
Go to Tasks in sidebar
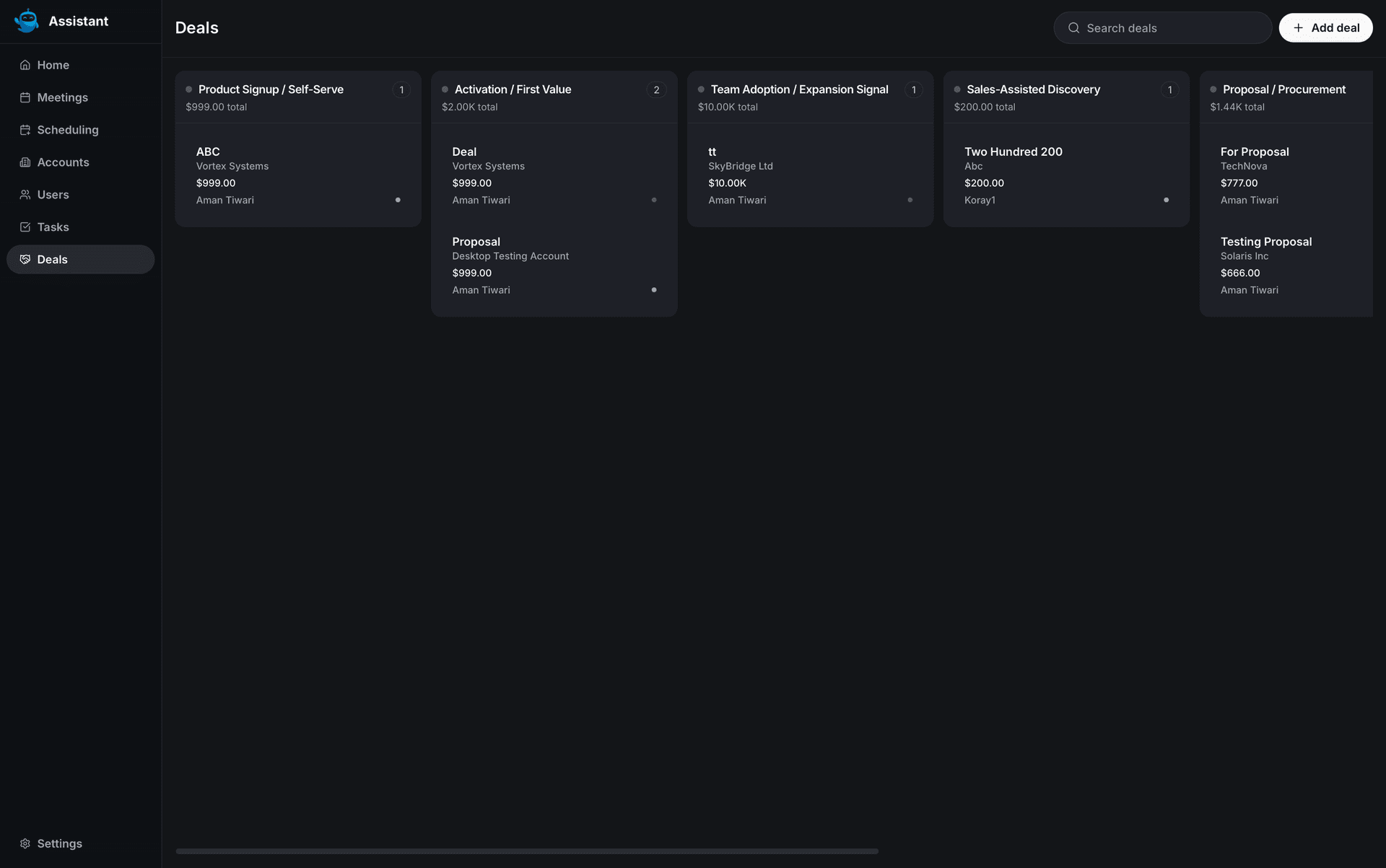coord(81,227)
